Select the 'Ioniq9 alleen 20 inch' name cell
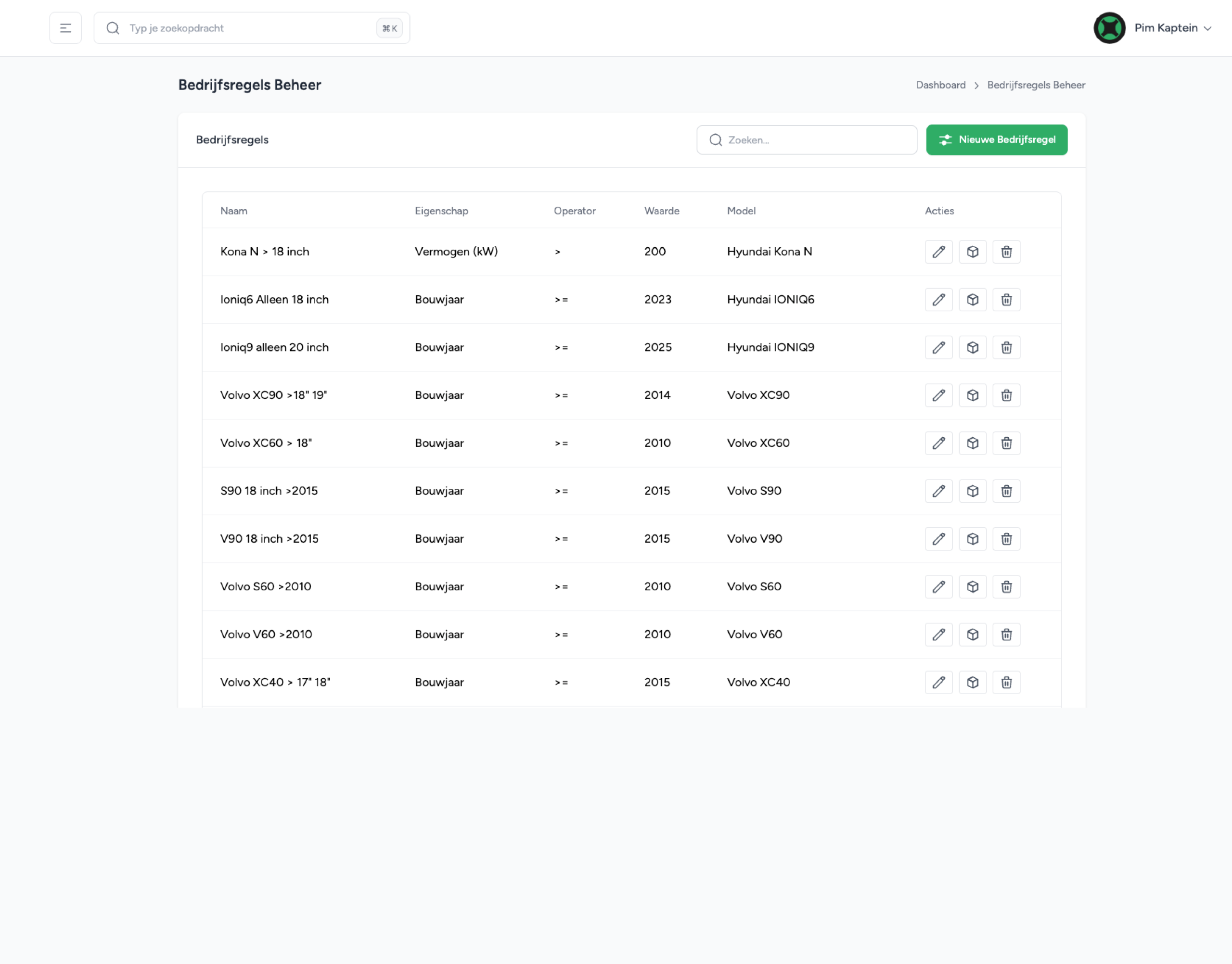 tap(274, 348)
